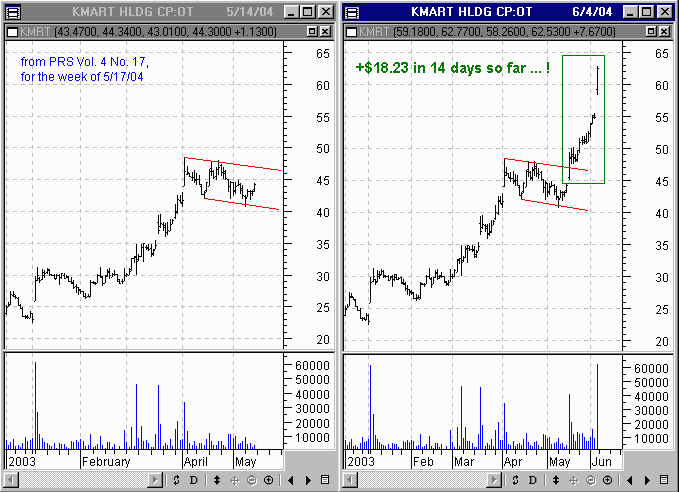This screenshot has width=679, height=492.
Task: Close the inner KMRT chart pane in the 5/14/04 window
Action: tap(325, 31)
